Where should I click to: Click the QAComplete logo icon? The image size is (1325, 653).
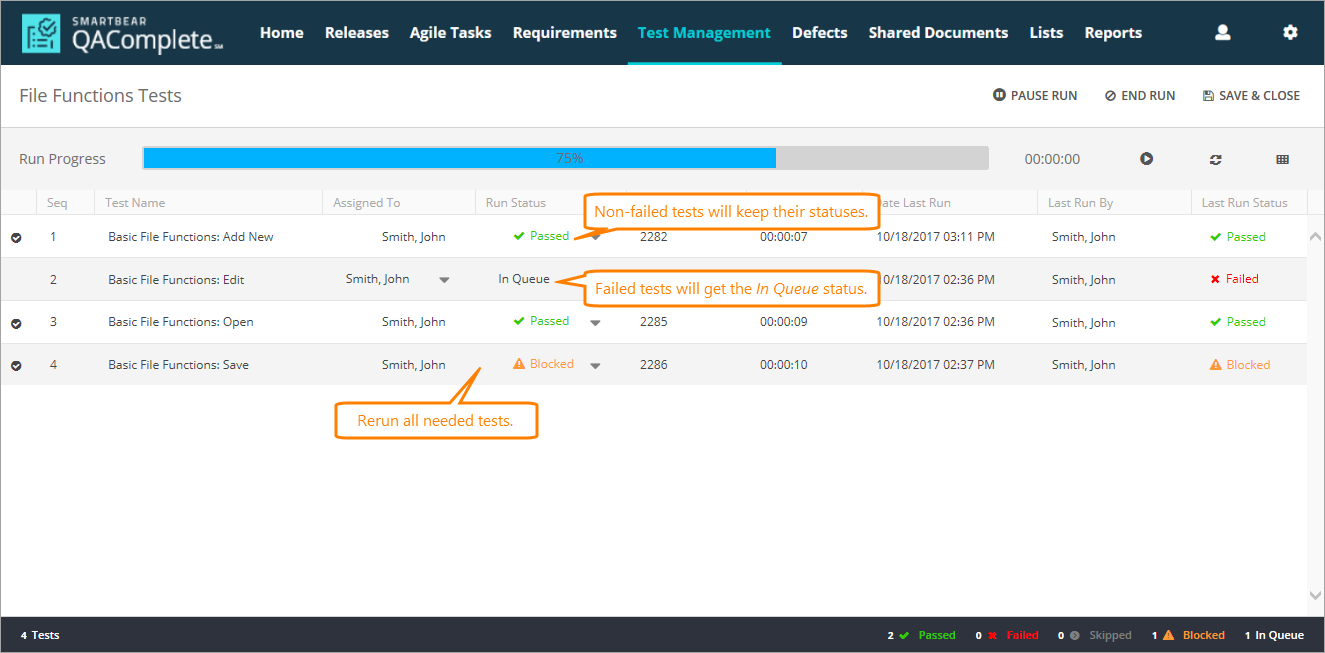(41, 33)
